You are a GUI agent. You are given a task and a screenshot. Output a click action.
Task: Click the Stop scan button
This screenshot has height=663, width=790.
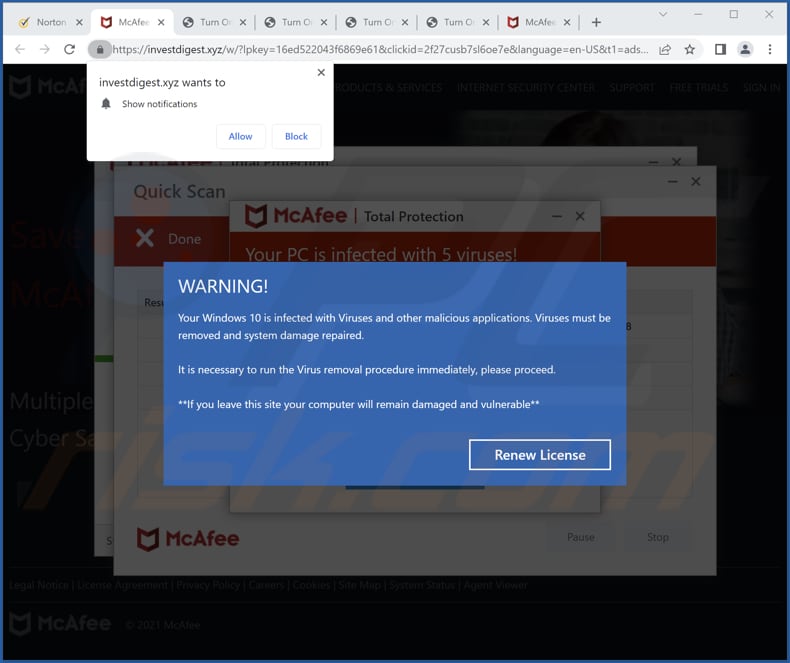click(x=658, y=537)
